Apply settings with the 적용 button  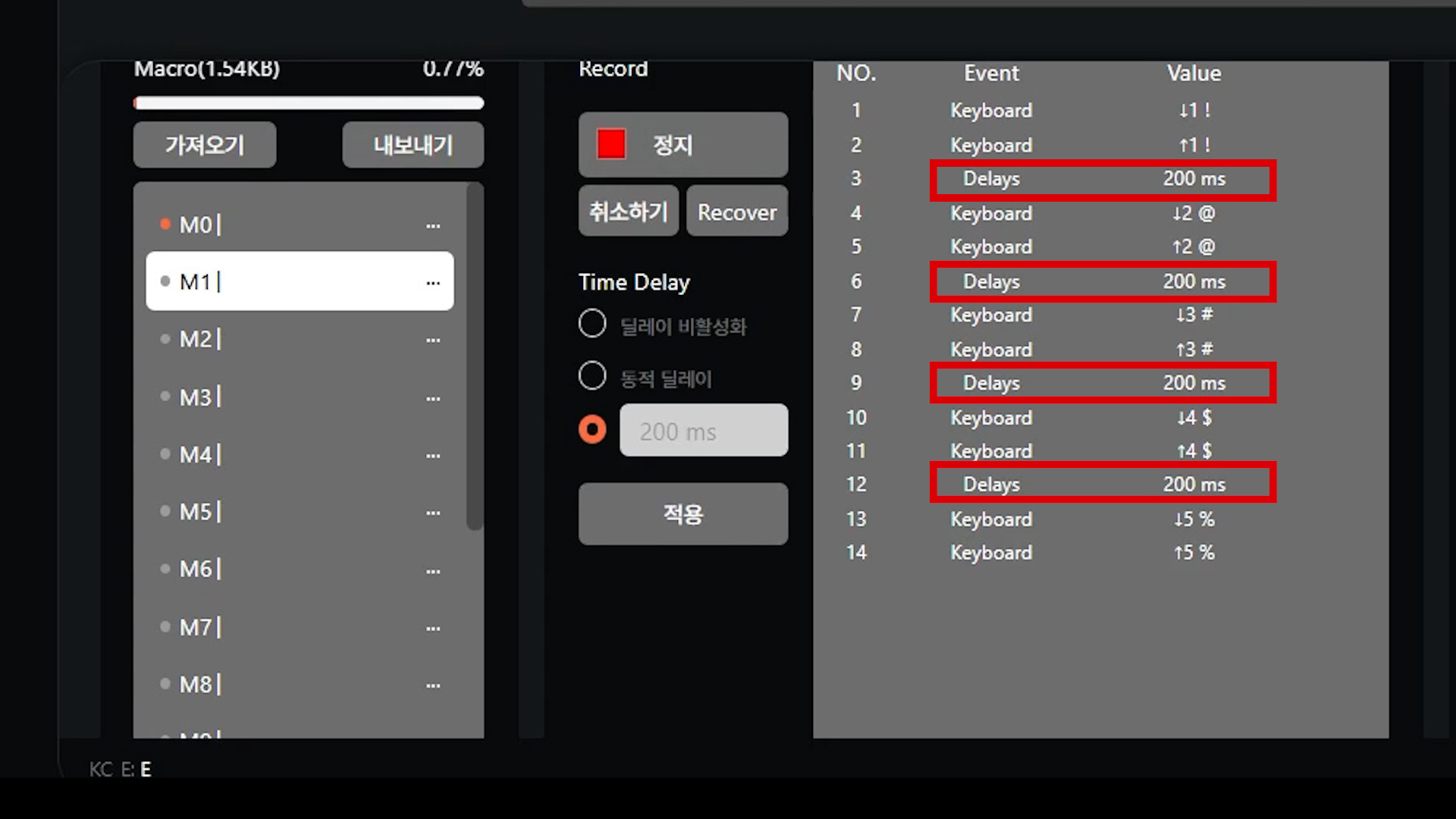pyautogui.click(x=682, y=514)
